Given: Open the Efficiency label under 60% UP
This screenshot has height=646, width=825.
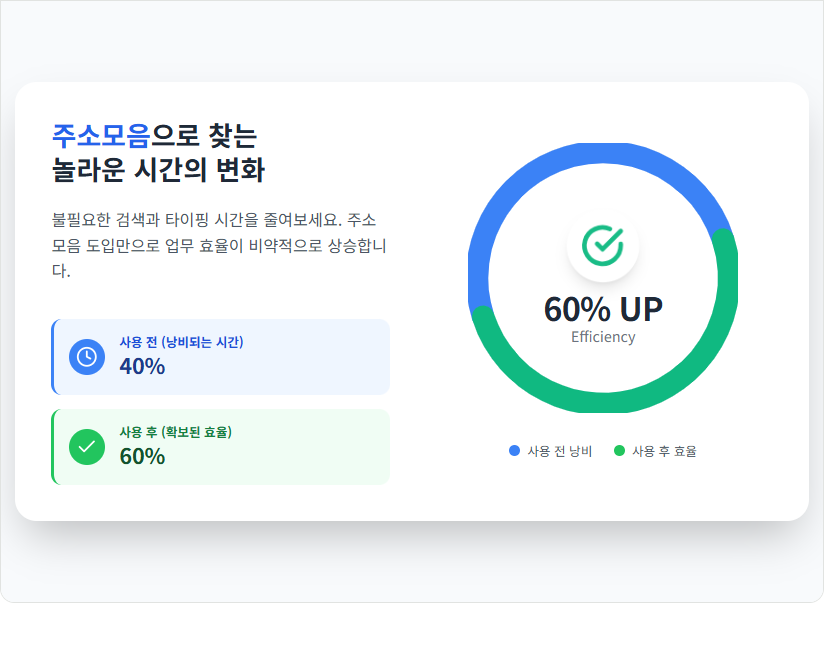Looking at the screenshot, I should [602, 337].
